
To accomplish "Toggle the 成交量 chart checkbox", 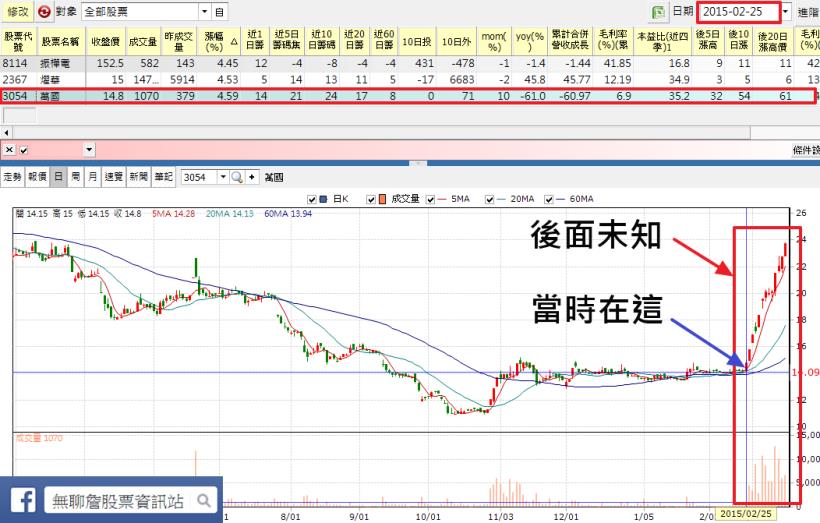I will (370, 199).
